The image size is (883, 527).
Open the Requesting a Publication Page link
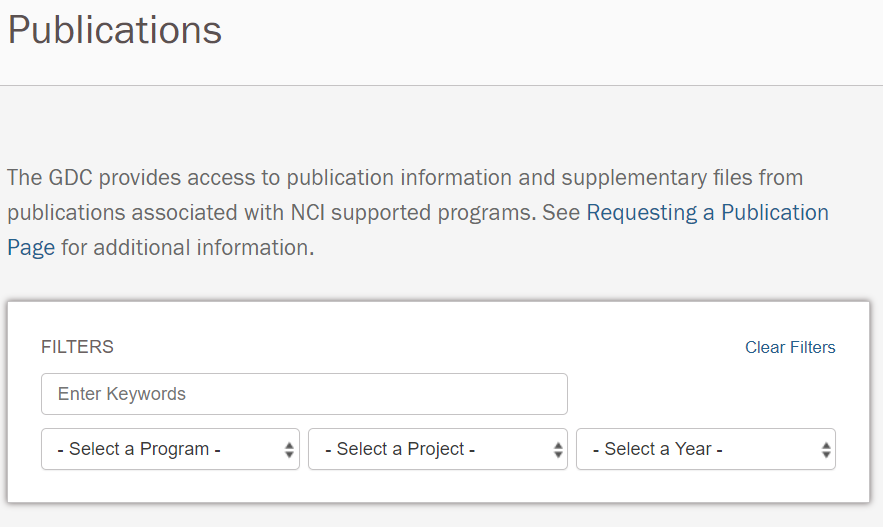707,213
